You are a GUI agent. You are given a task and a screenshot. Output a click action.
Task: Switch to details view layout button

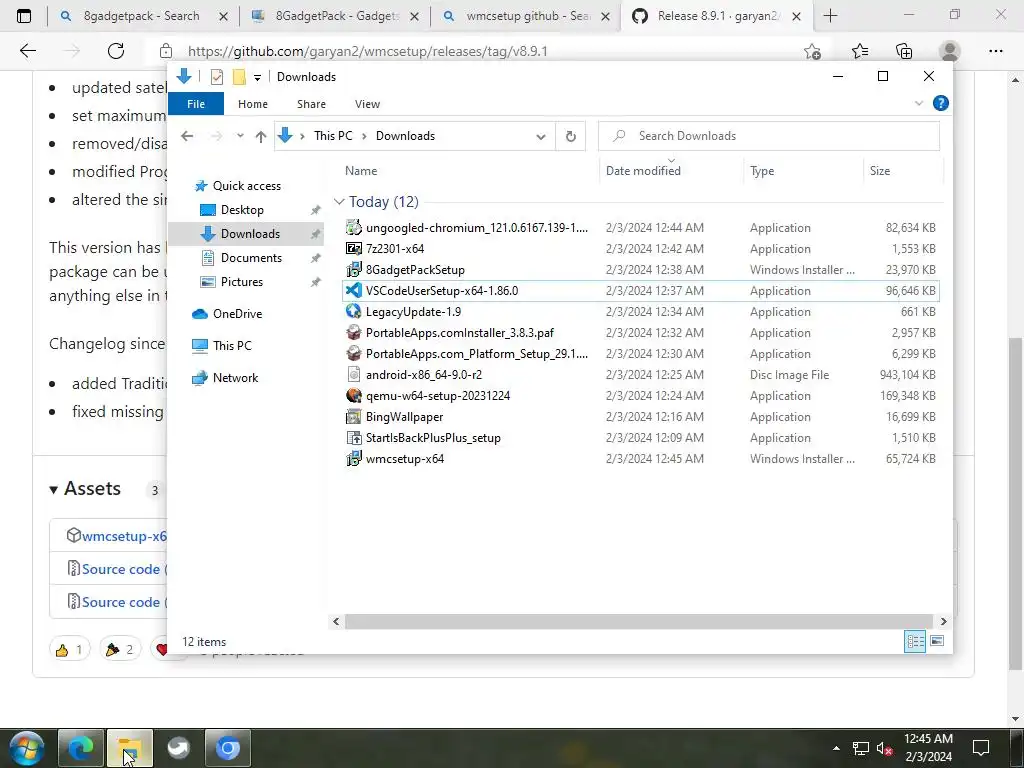[x=915, y=641]
